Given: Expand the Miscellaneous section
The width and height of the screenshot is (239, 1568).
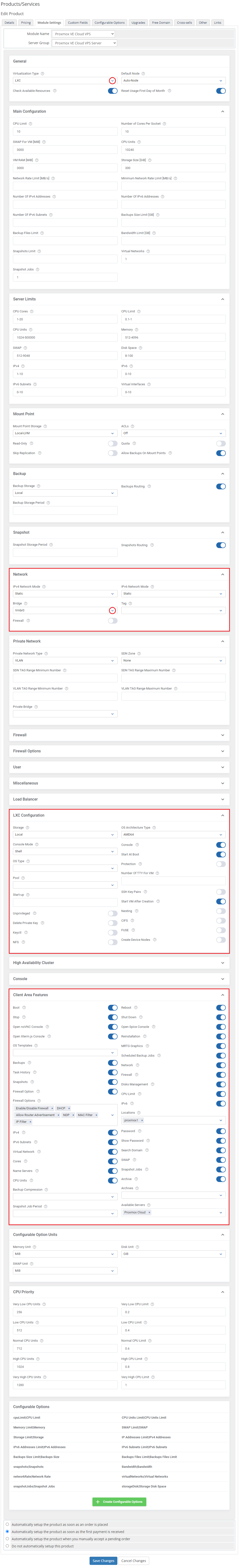Looking at the screenshot, I should (x=119, y=783).
